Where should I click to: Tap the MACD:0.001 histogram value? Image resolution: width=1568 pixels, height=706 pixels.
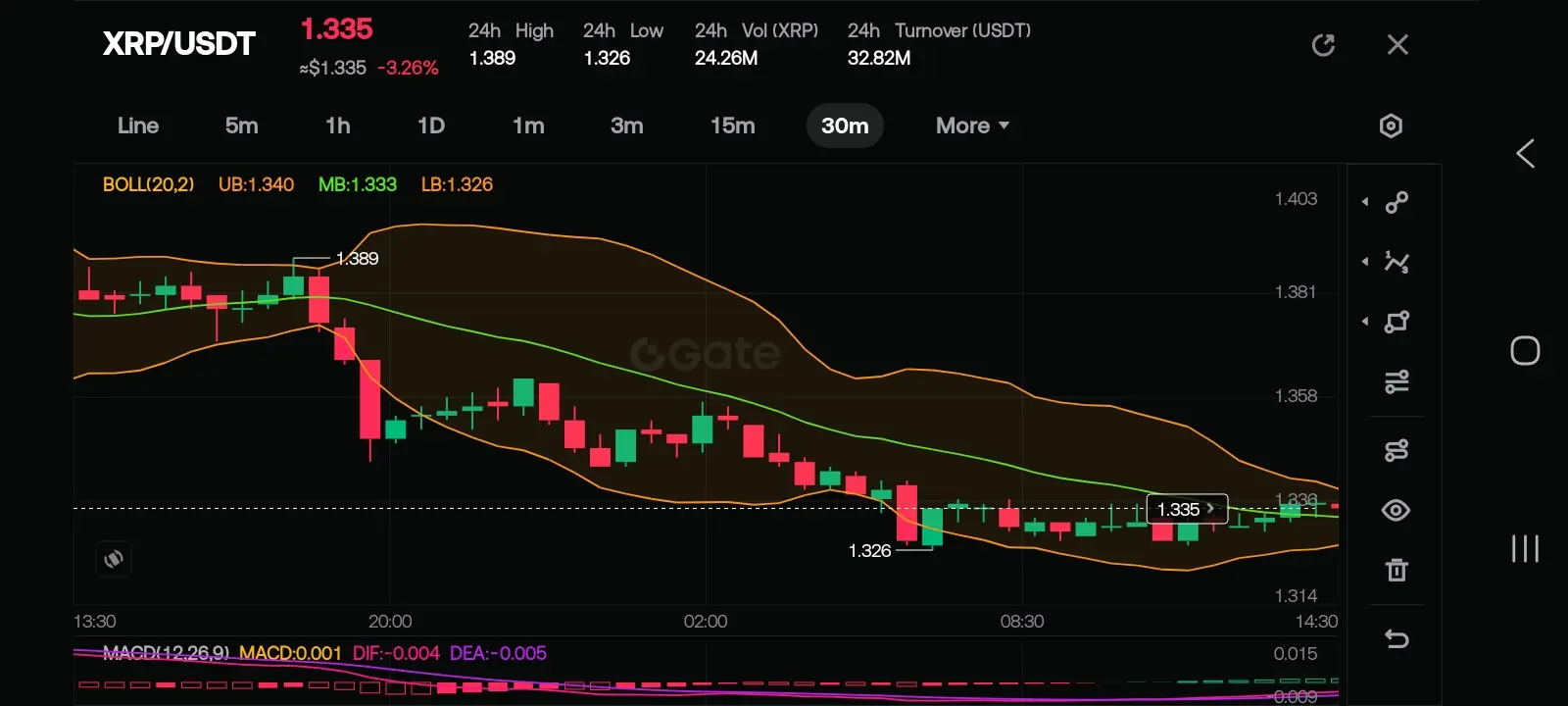(290, 653)
